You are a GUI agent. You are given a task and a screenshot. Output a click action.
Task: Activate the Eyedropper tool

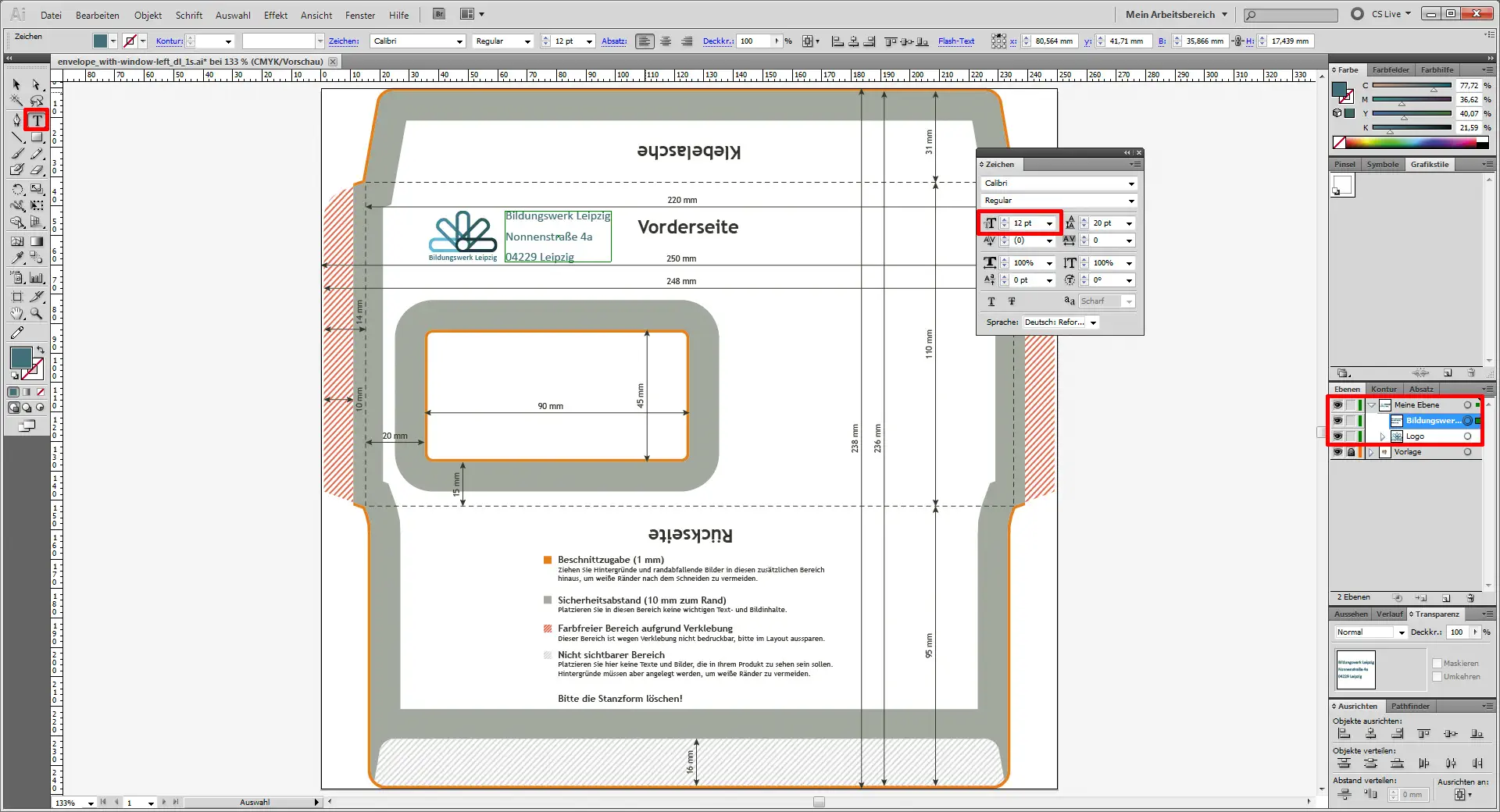pyautogui.click(x=16, y=258)
